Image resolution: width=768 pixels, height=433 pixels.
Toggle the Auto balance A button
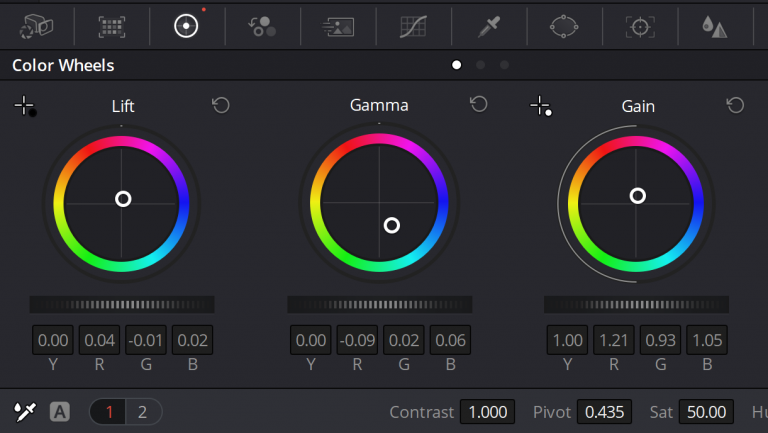click(x=60, y=412)
